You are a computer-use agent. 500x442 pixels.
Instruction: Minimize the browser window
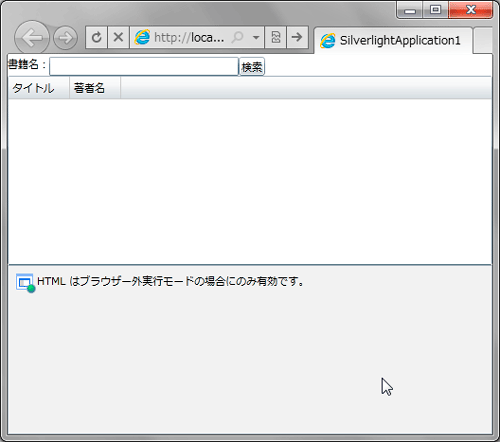(410, 10)
